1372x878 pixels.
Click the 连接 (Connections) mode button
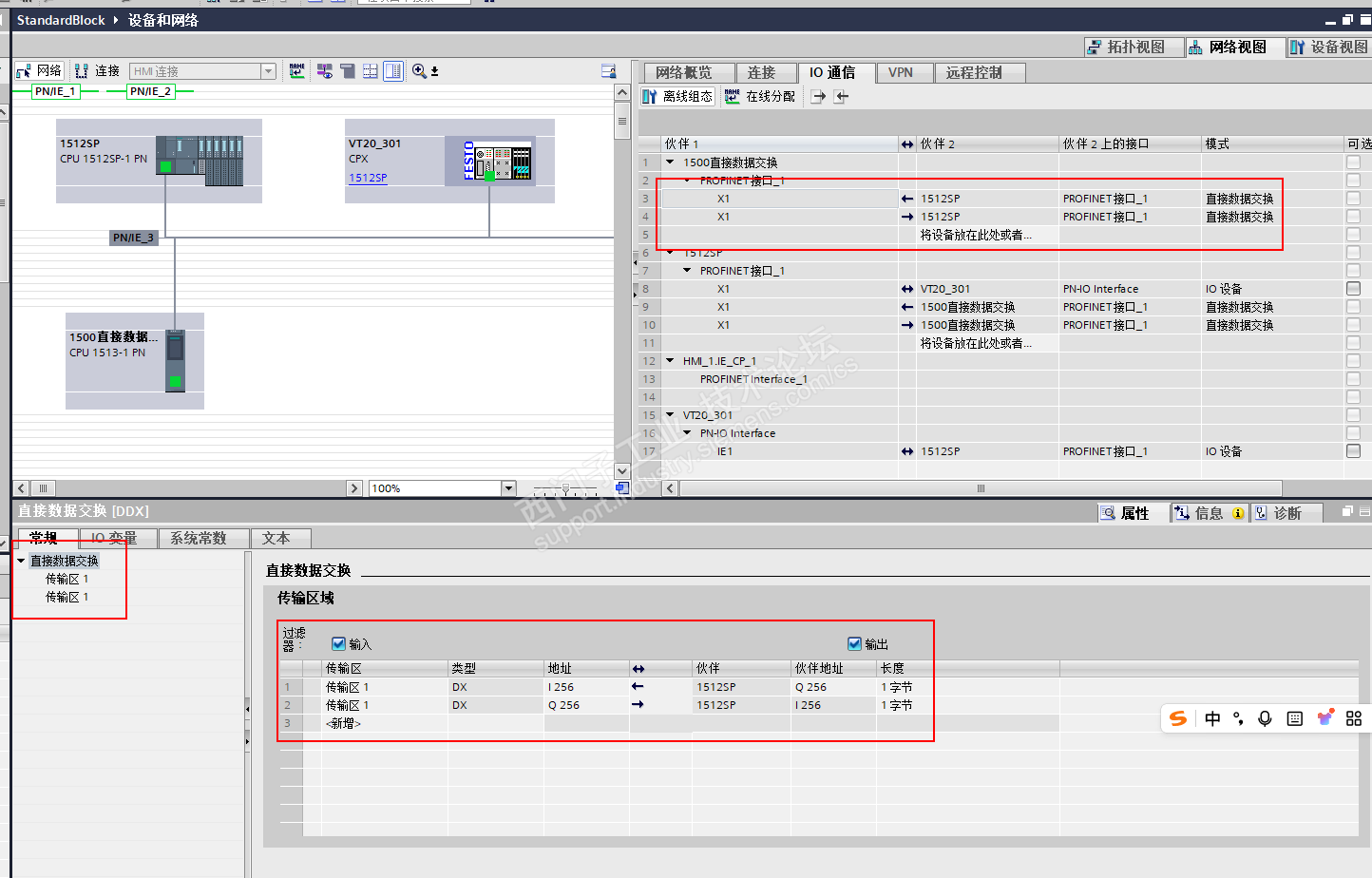coord(97,71)
